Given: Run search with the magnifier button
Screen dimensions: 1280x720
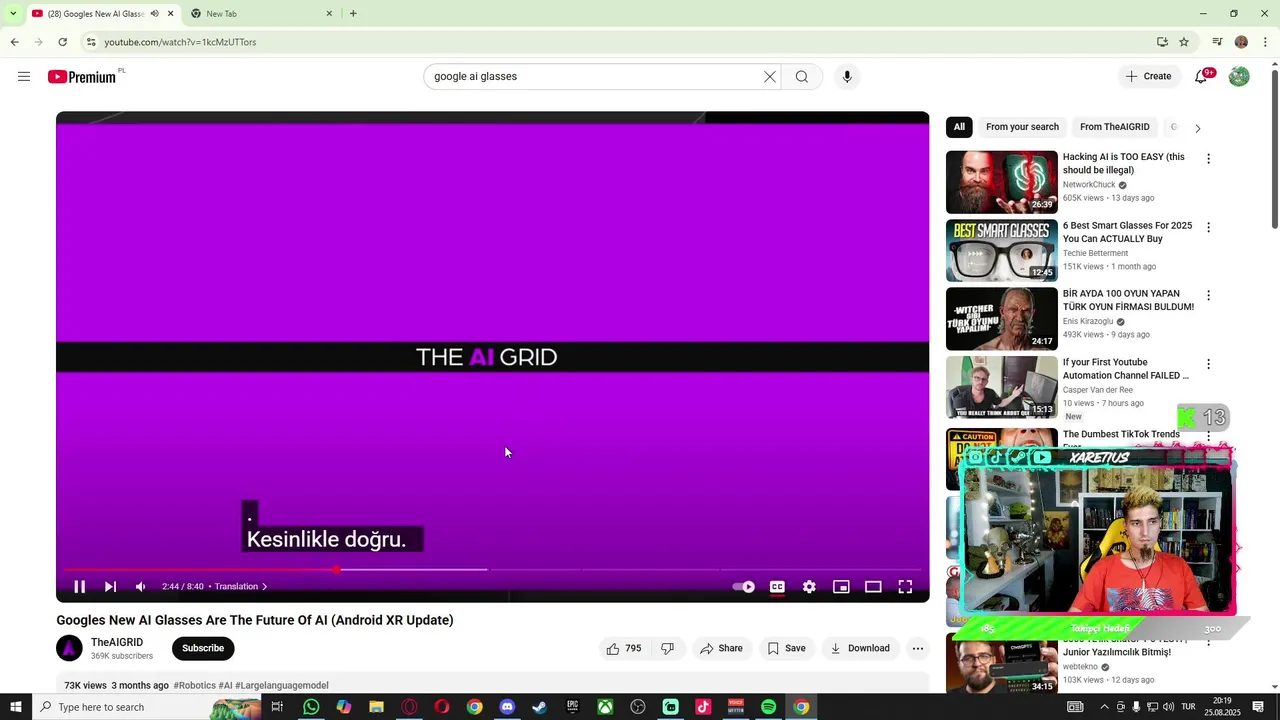Looking at the screenshot, I should coord(802,77).
